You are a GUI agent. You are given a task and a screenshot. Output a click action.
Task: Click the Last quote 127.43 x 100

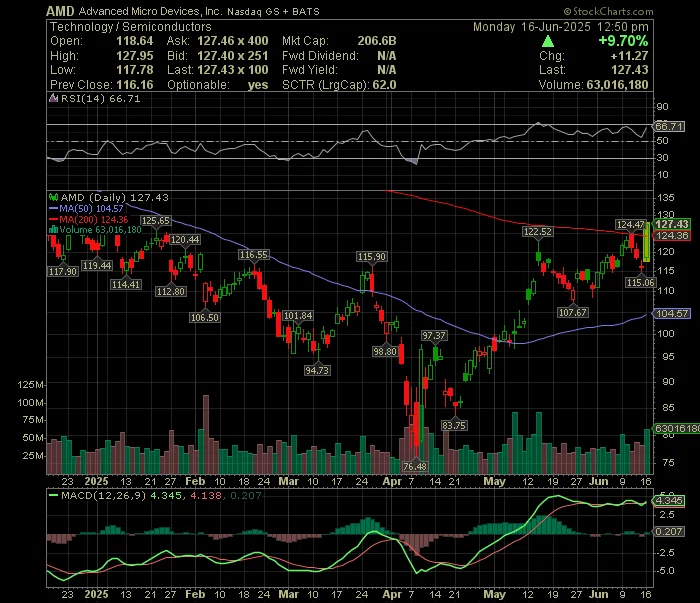click(x=233, y=70)
